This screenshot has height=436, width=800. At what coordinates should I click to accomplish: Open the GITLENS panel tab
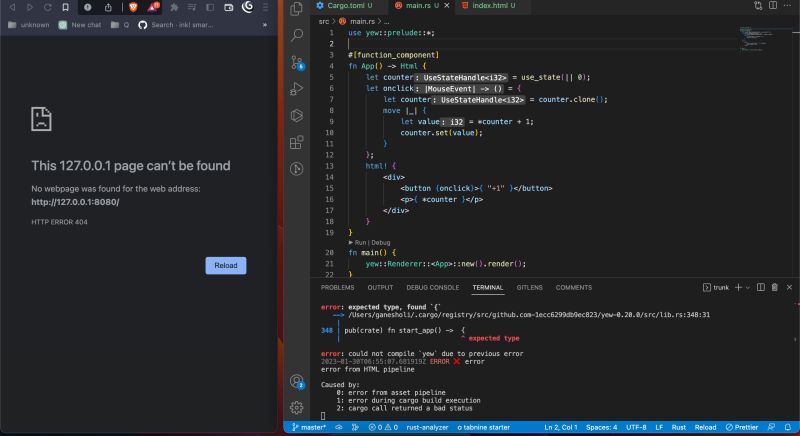pyautogui.click(x=529, y=288)
